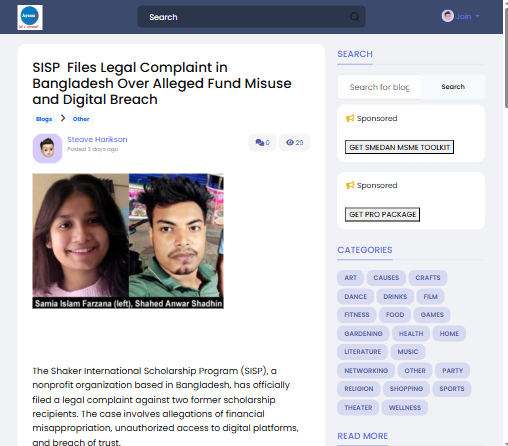The image size is (508, 446).
Task: Select the SHOPPING category tag
Action: tap(406, 389)
